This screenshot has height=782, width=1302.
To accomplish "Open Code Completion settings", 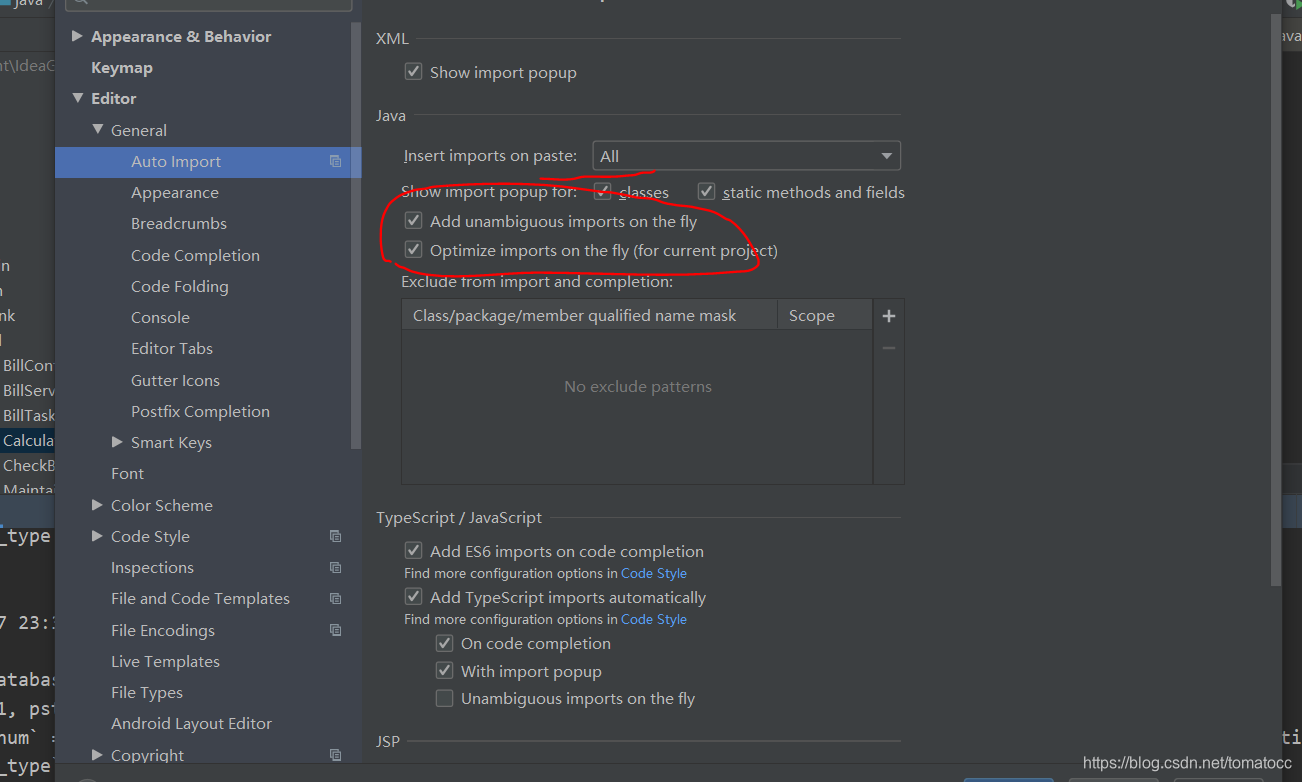I will [x=195, y=255].
